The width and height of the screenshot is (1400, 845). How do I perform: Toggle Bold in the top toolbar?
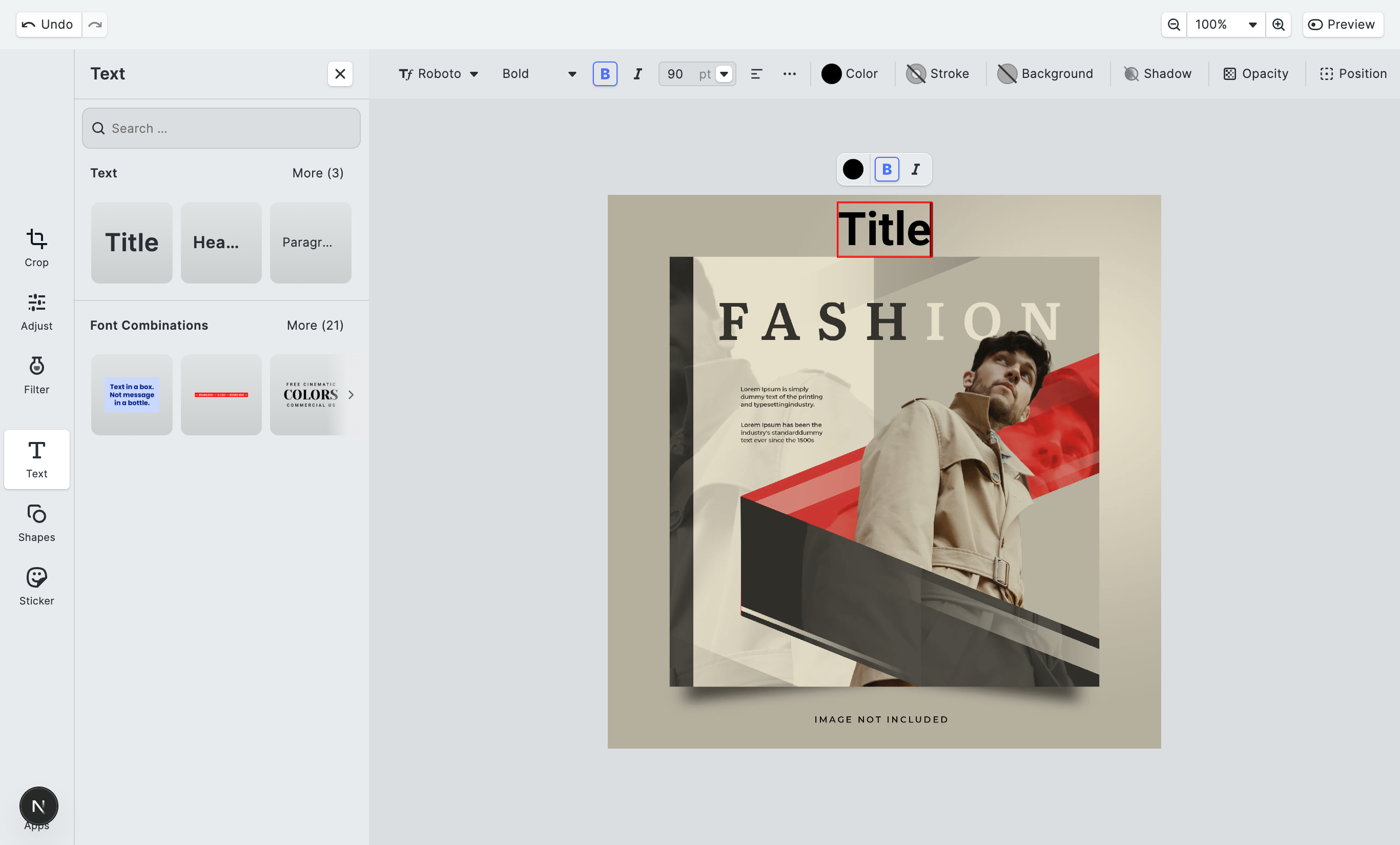[605, 74]
